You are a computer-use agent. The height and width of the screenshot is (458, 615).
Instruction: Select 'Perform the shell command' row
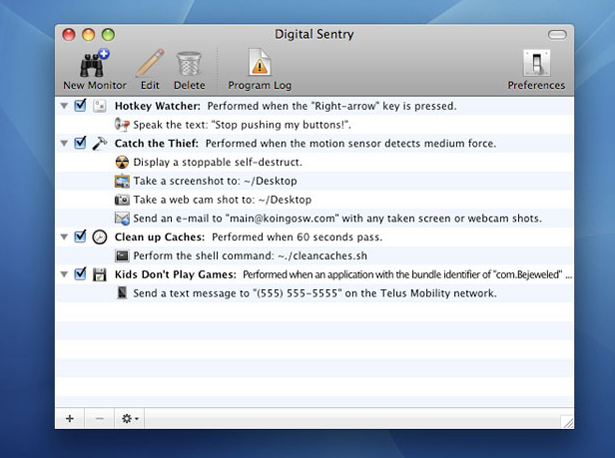[315, 256]
